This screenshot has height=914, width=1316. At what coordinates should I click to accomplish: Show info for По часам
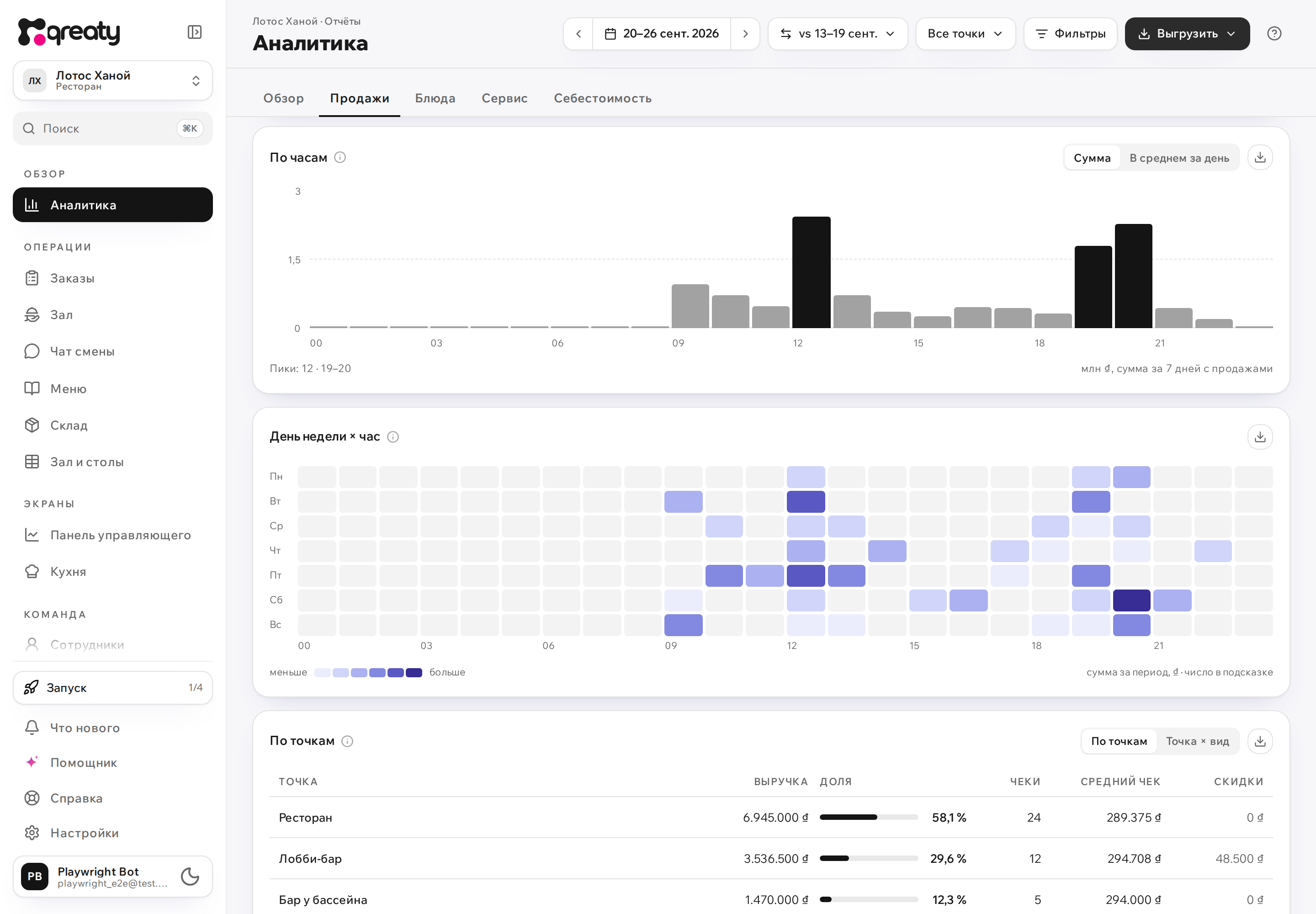click(x=340, y=158)
